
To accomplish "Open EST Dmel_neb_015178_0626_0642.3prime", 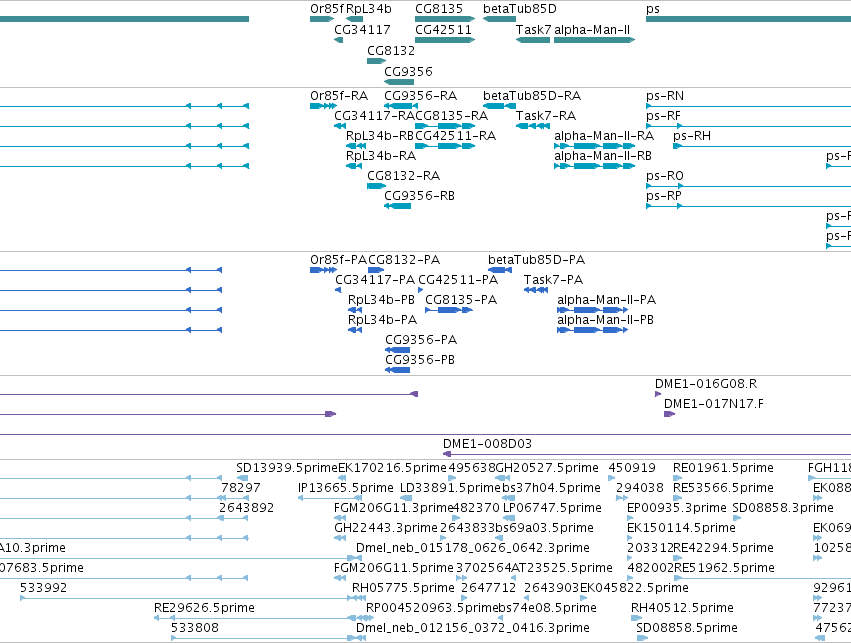I will (473, 549).
